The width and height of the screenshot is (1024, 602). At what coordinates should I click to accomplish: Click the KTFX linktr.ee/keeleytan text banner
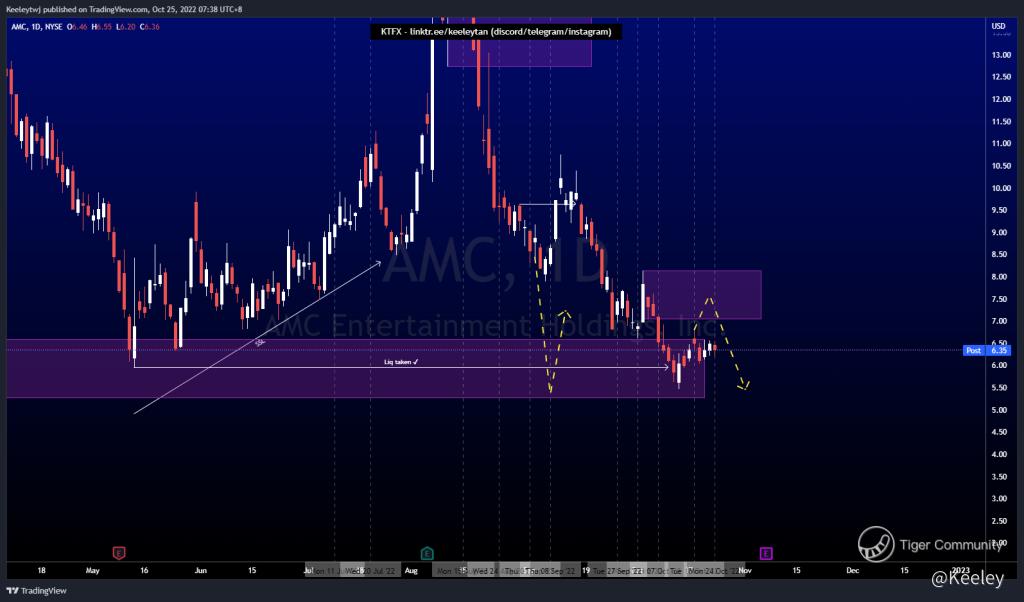click(x=496, y=31)
